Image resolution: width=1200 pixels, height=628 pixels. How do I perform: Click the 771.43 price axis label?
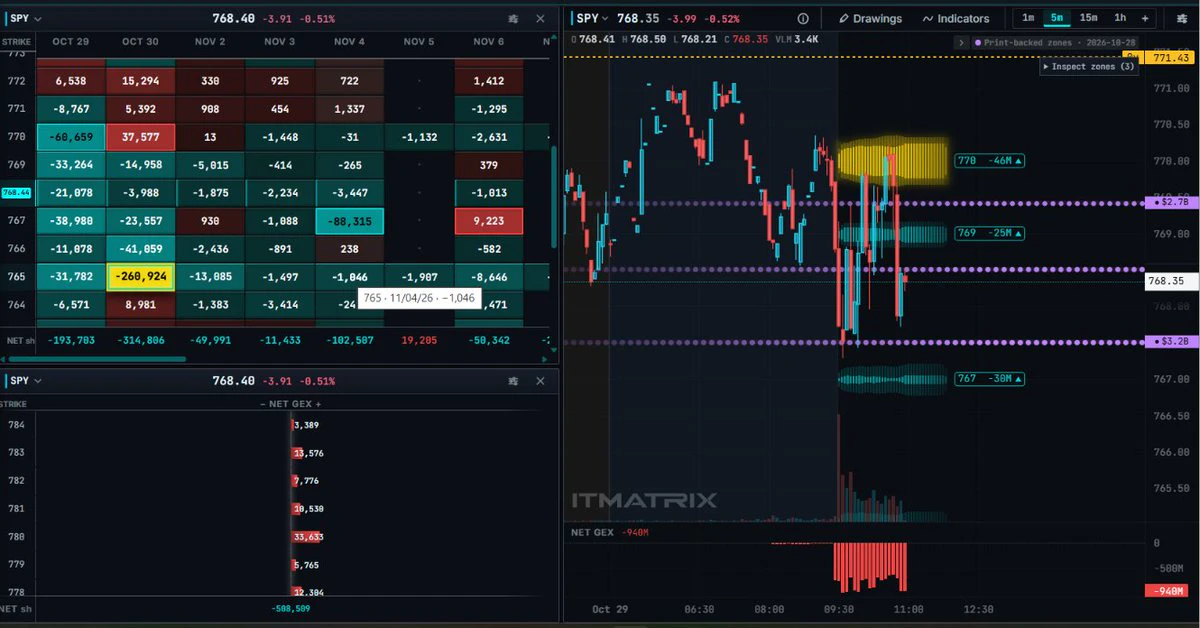1170,59
